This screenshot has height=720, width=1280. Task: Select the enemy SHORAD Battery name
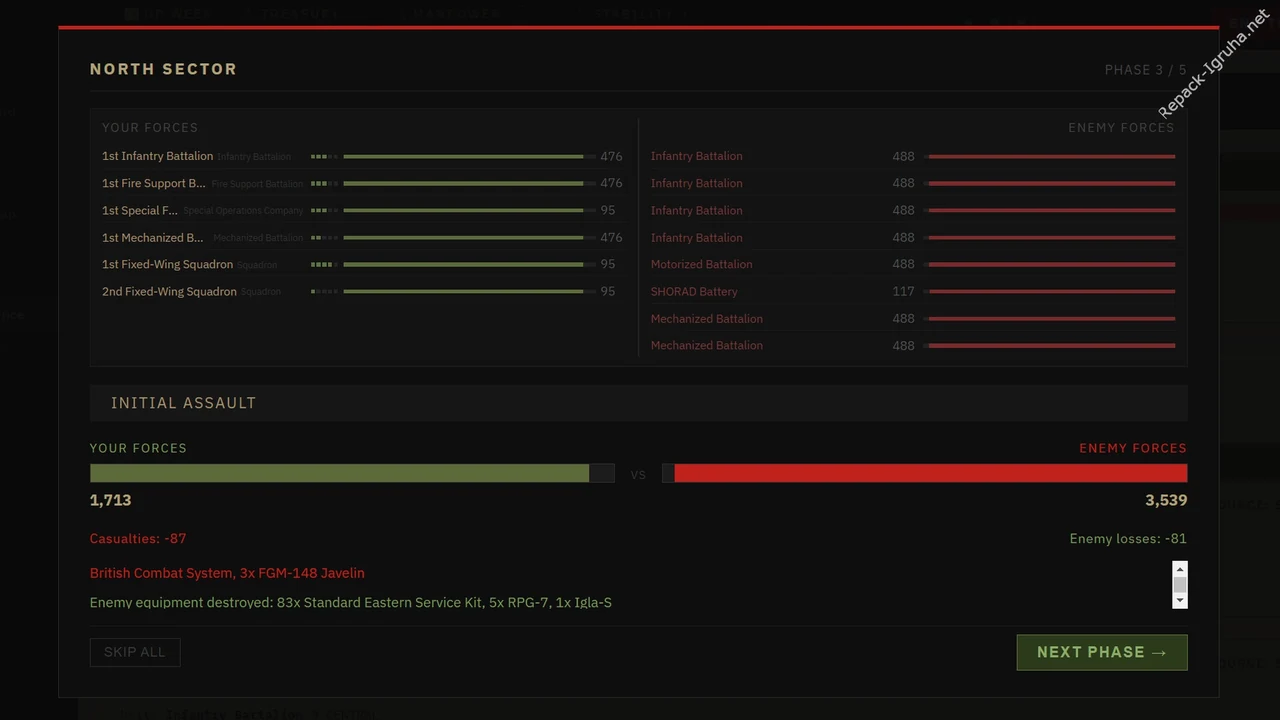tap(694, 291)
